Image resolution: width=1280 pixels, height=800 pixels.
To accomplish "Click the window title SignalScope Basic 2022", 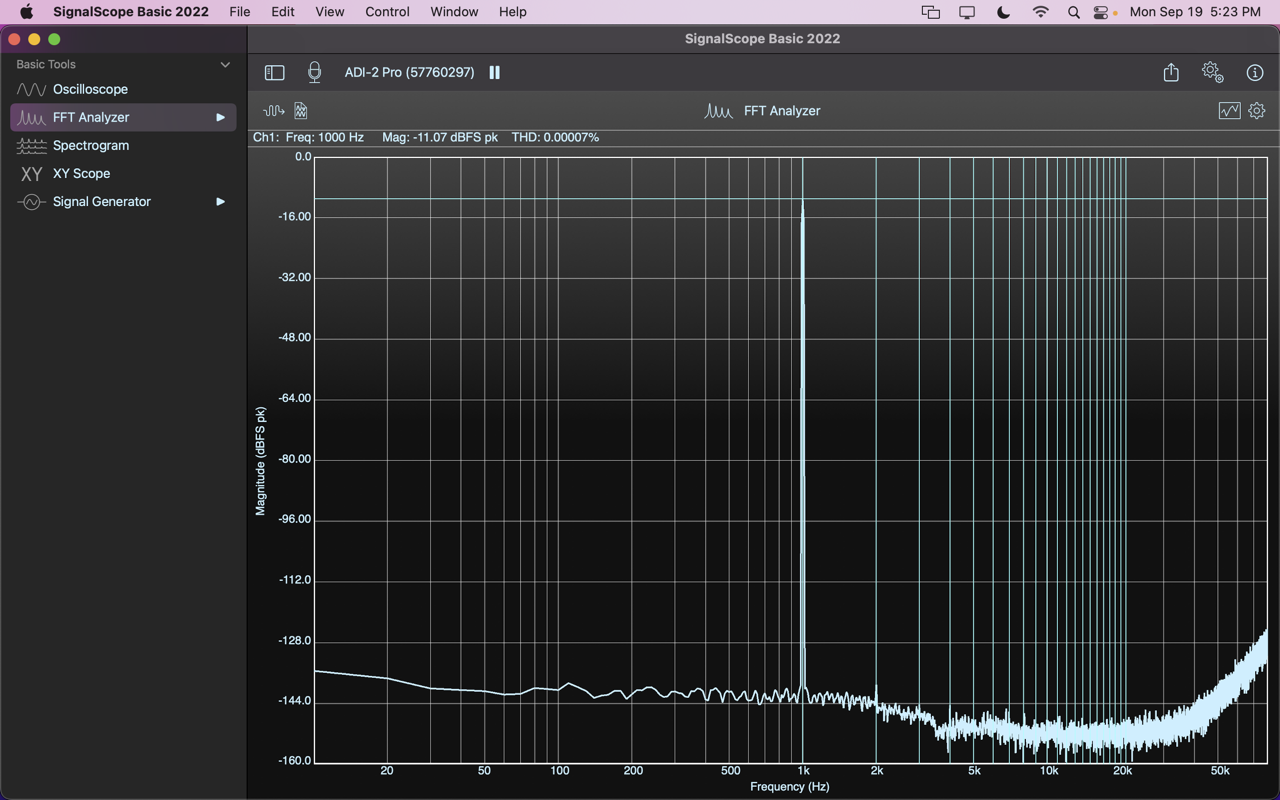I will click(762, 39).
